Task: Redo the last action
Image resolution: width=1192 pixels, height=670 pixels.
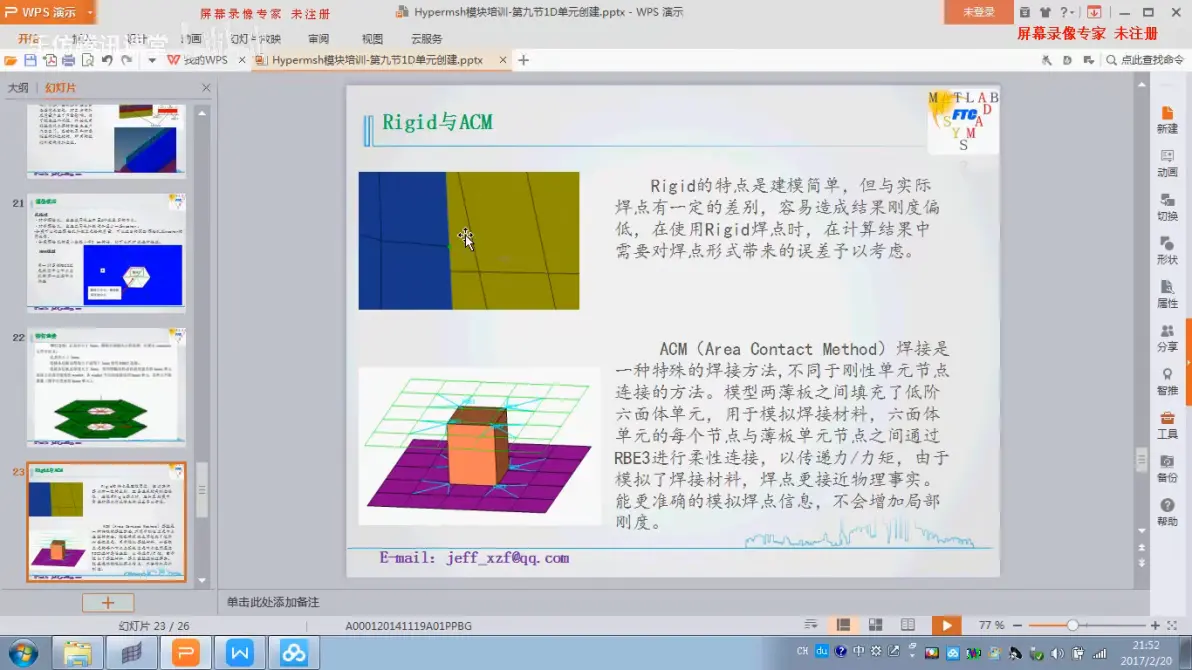Action: 127,60
